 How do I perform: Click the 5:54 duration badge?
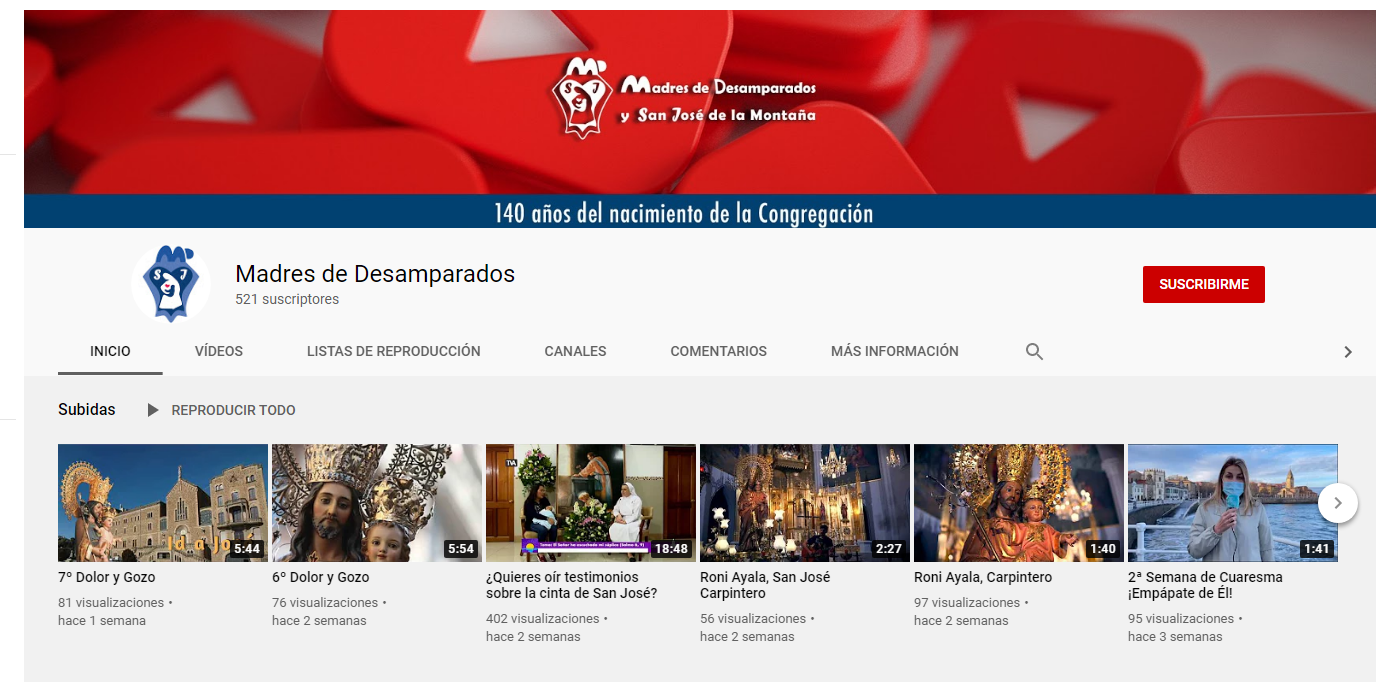click(461, 549)
